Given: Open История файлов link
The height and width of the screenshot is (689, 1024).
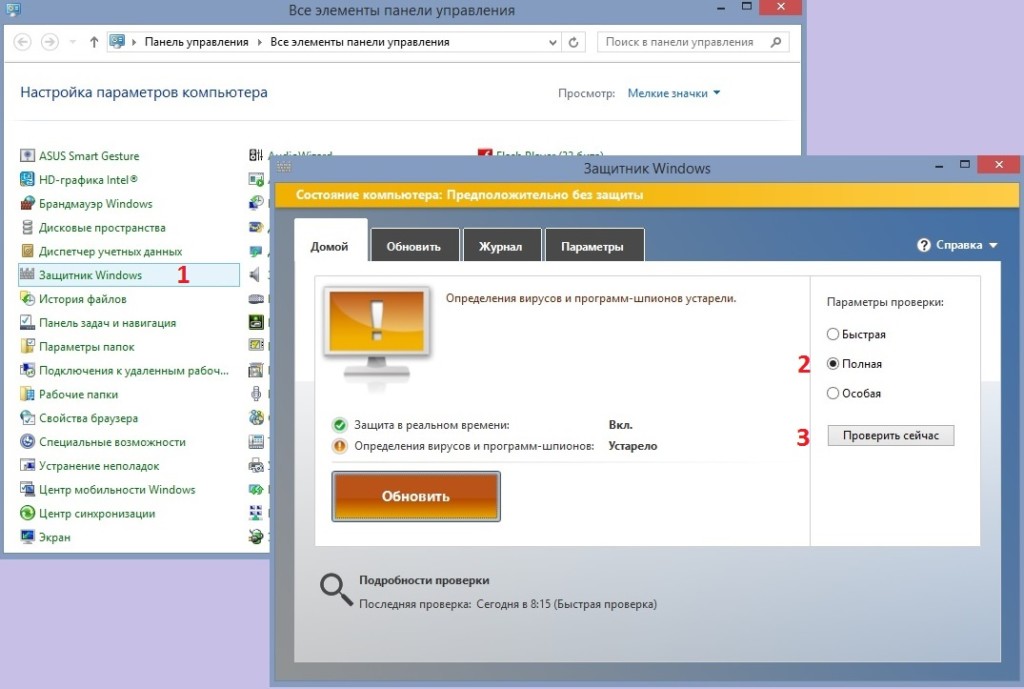Looking at the screenshot, I should click(83, 299).
